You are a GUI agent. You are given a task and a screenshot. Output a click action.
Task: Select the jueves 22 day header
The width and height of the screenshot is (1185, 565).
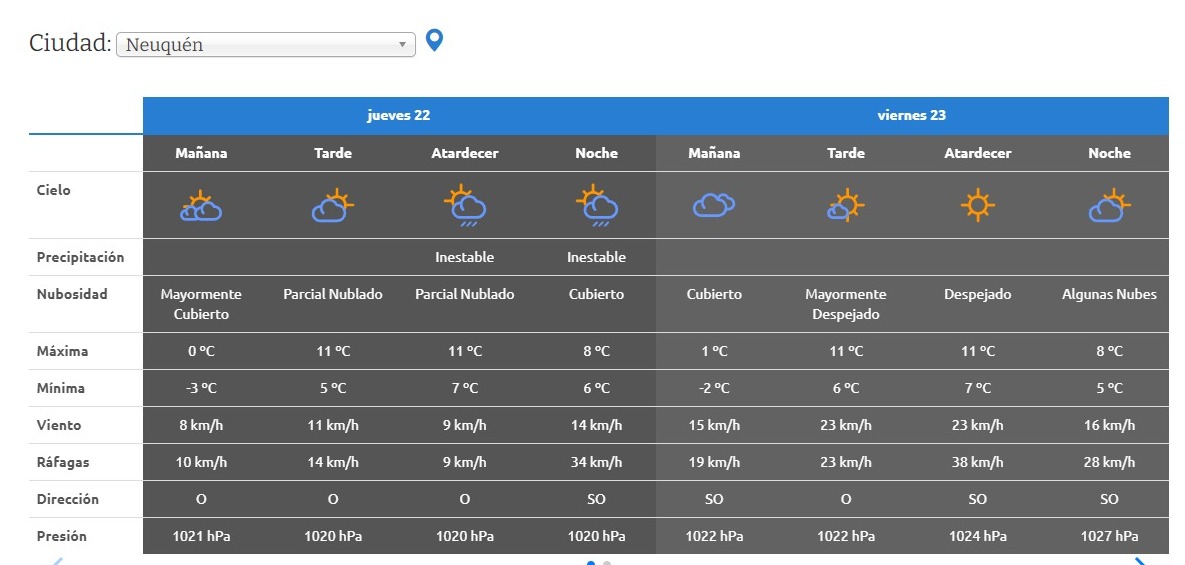[399, 115]
